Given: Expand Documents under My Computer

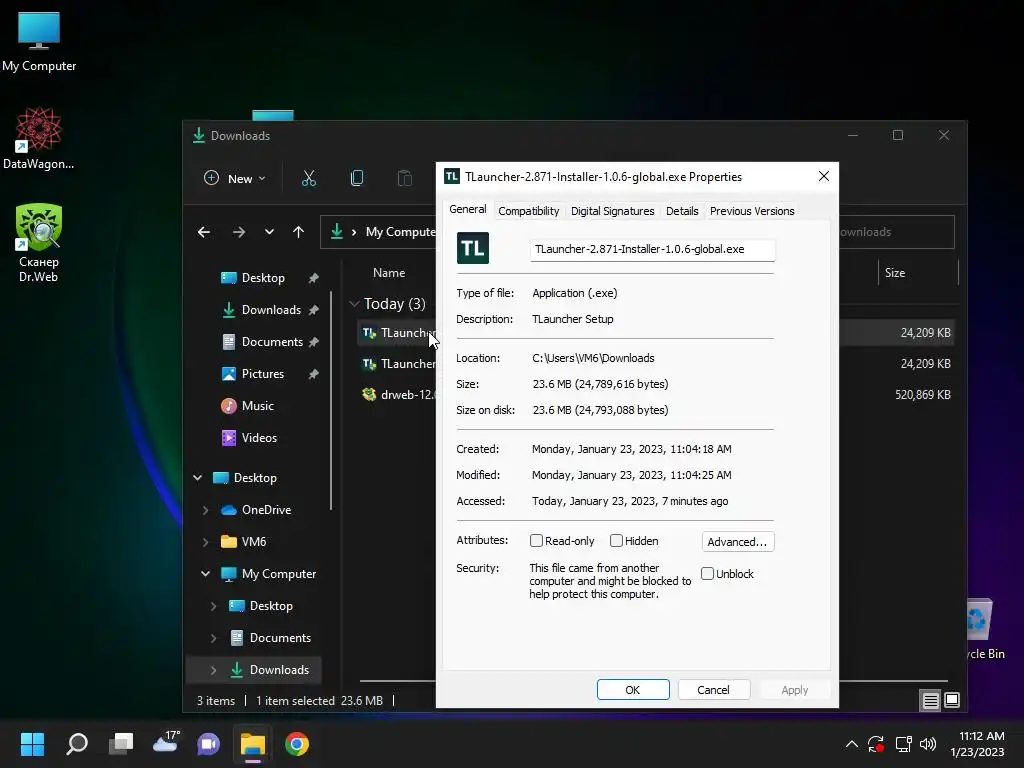Looking at the screenshot, I should [213, 638].
